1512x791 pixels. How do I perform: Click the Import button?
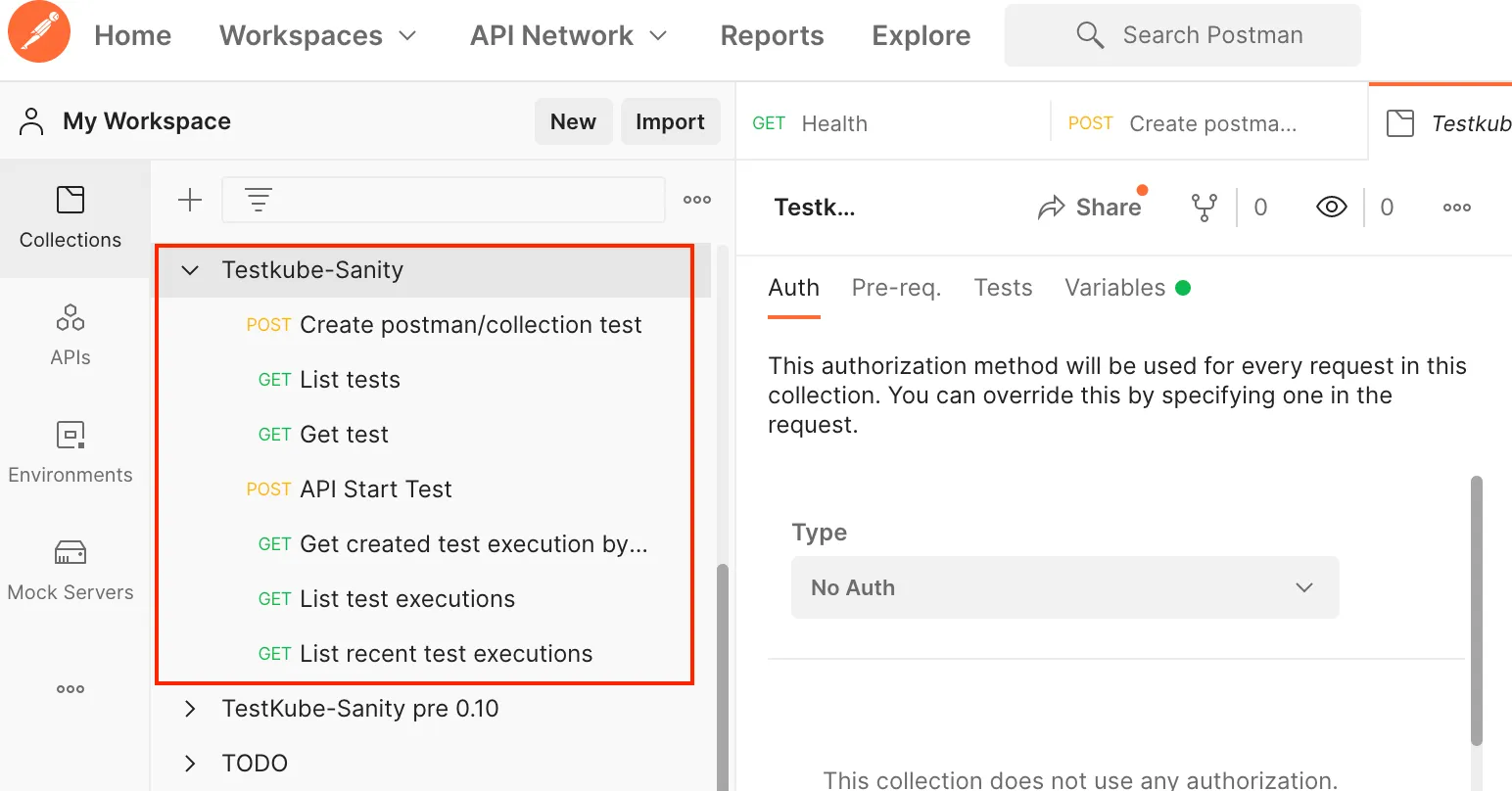pyautogui.click(x=670, y=121)
